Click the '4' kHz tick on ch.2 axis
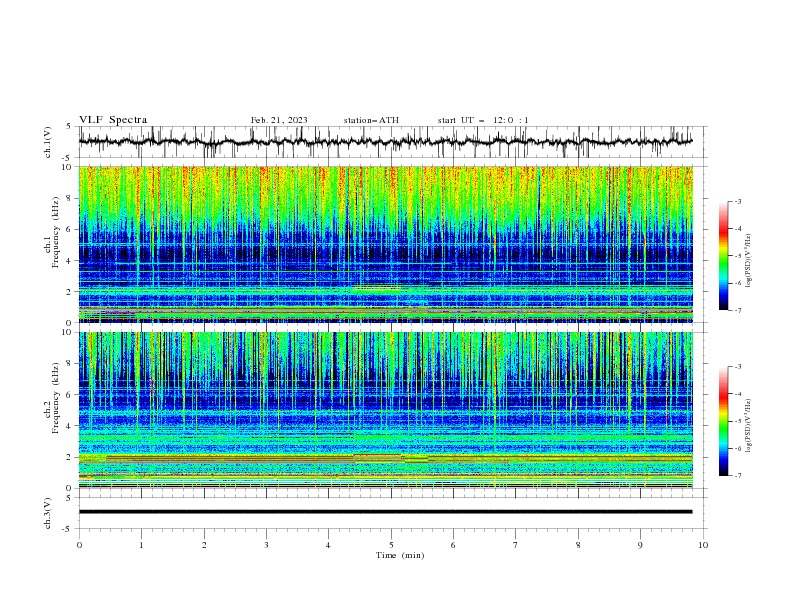Viewport: 792px width, 612px height. [70, 426]
